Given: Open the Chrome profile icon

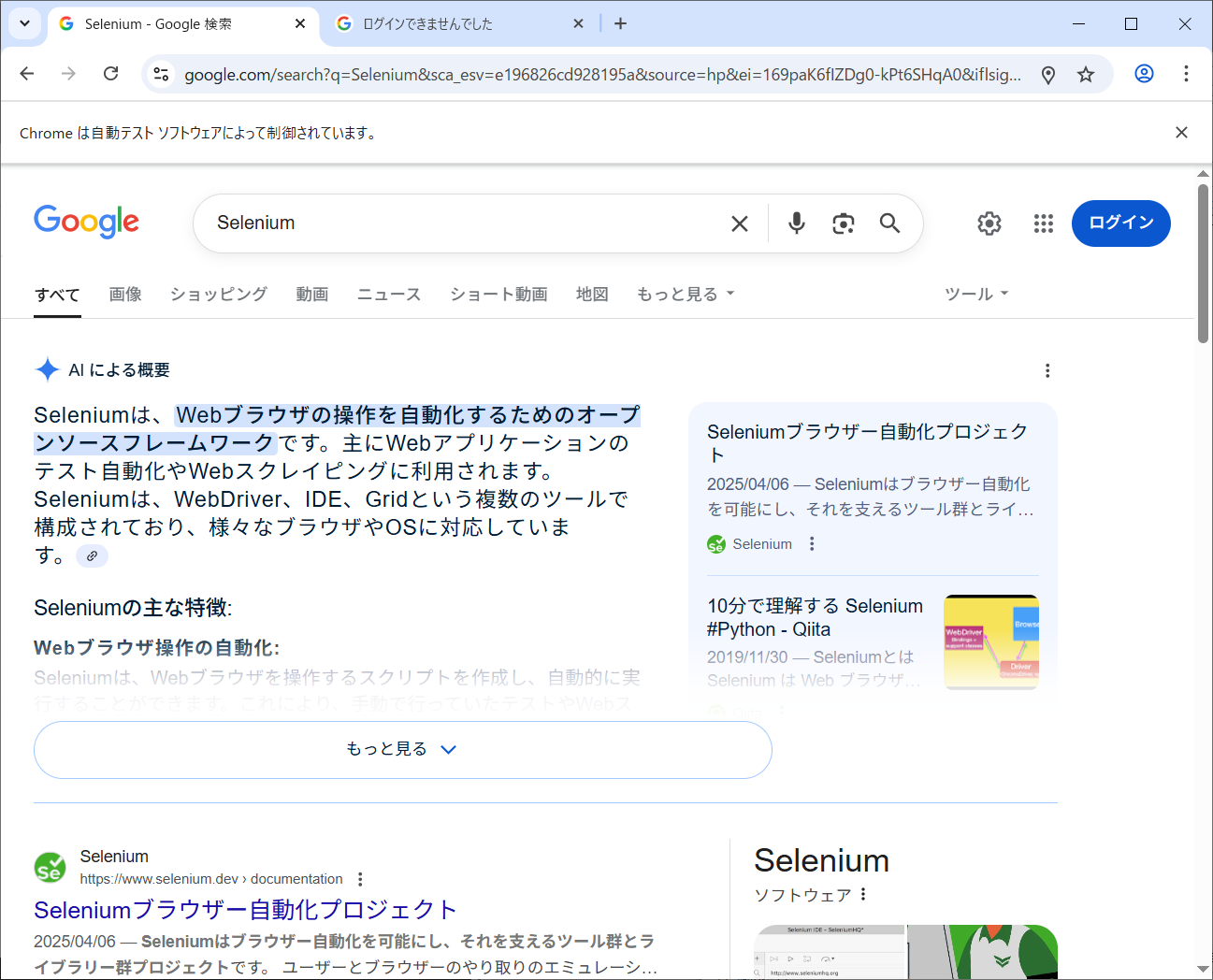Looking at the screenshot, I should click(x=1143, y=74).
